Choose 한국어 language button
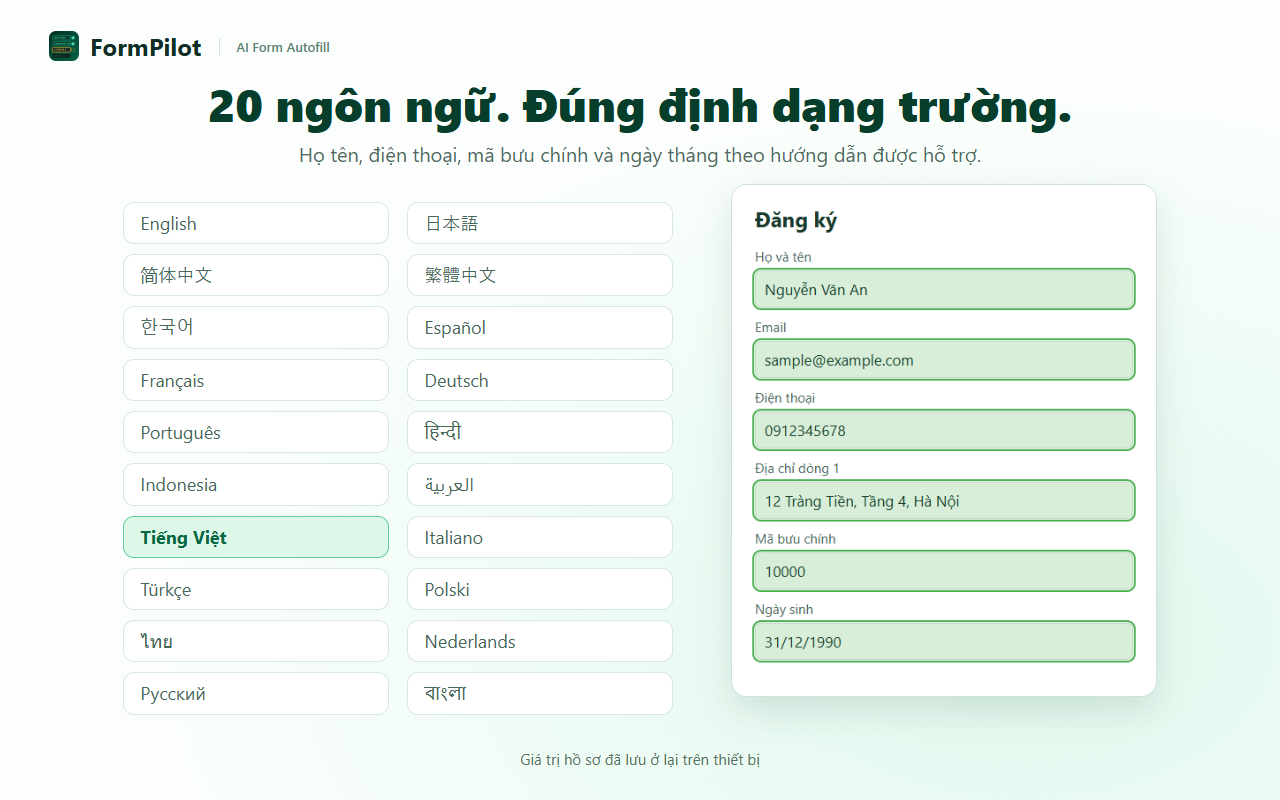 (x=256, y=327)
